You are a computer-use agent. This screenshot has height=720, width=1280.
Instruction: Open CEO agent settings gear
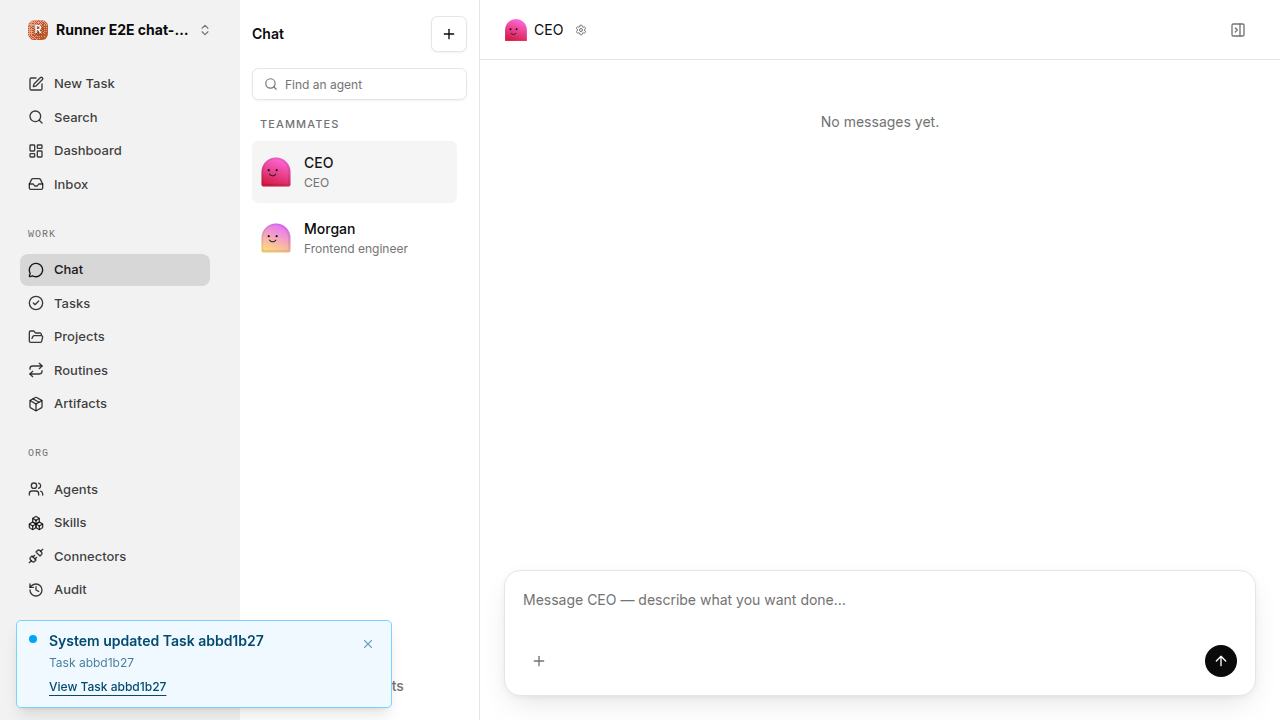click(581, 30)
